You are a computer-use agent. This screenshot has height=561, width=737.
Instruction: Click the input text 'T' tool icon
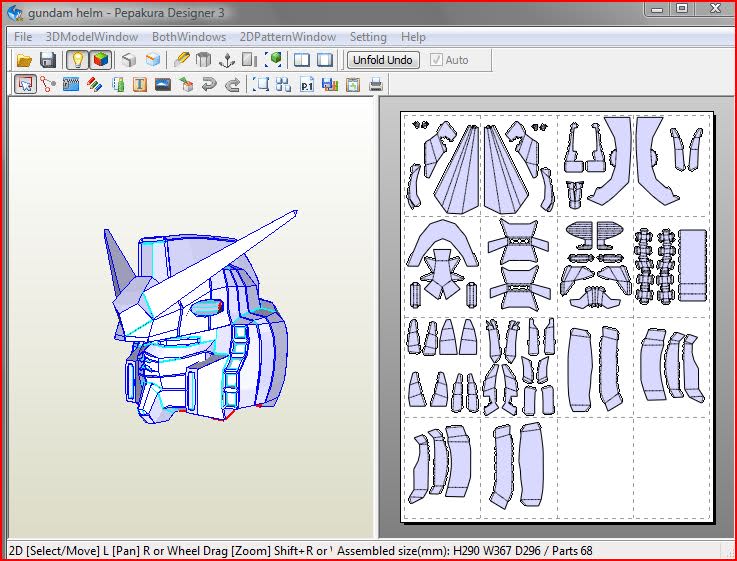coord(140,85)
